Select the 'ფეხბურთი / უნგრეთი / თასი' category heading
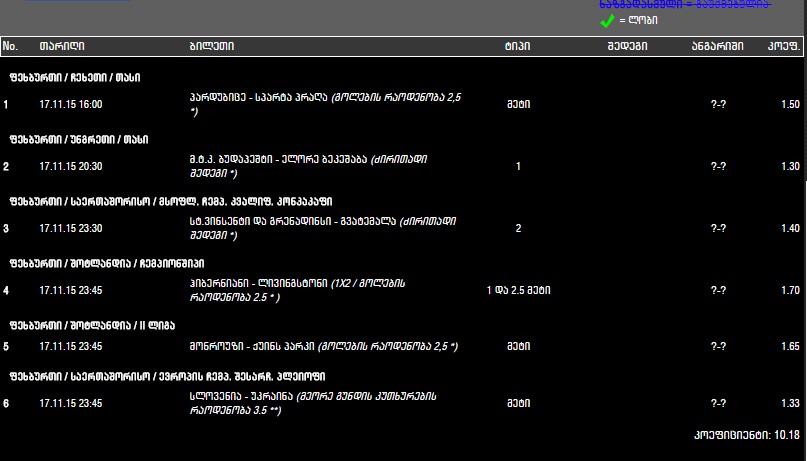The height and width of the screenshot is (461, 807). (x=79, y=139)
